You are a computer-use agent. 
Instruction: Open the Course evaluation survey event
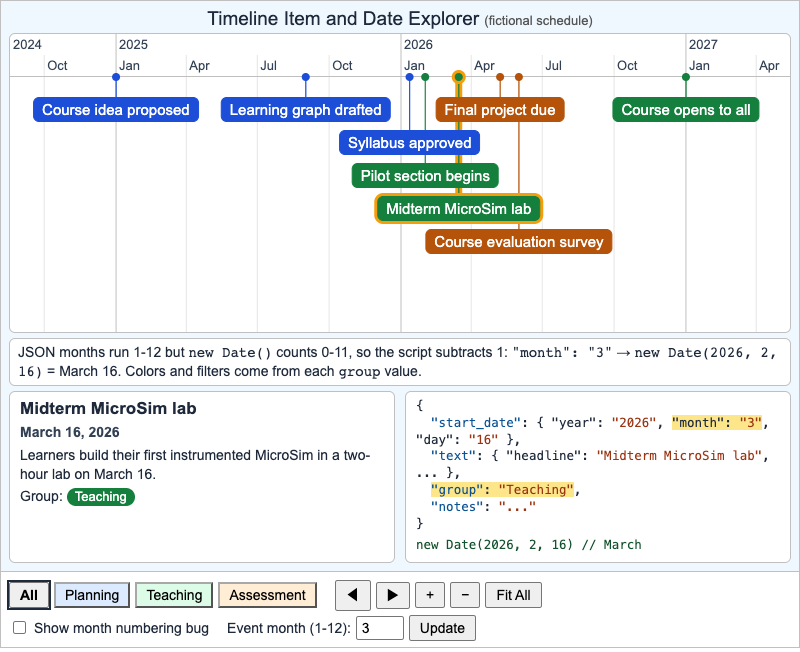coord(519,241)
